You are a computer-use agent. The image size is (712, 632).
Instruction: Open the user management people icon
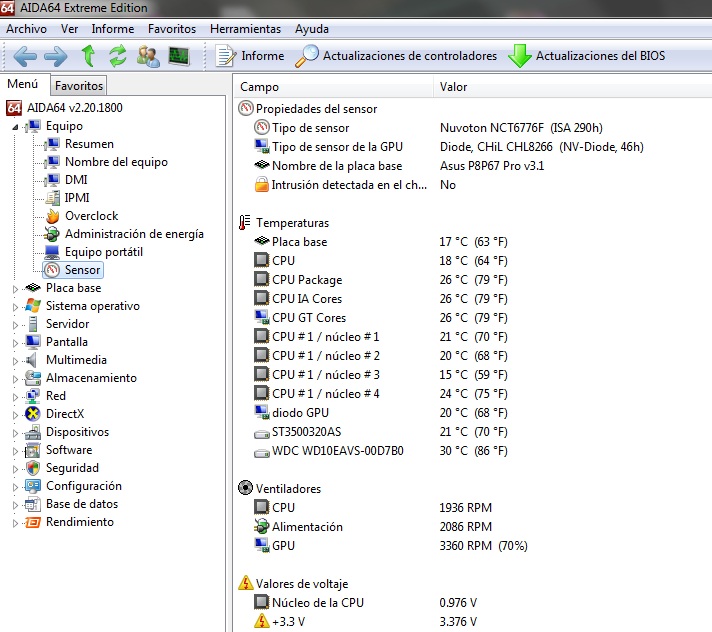148,56
